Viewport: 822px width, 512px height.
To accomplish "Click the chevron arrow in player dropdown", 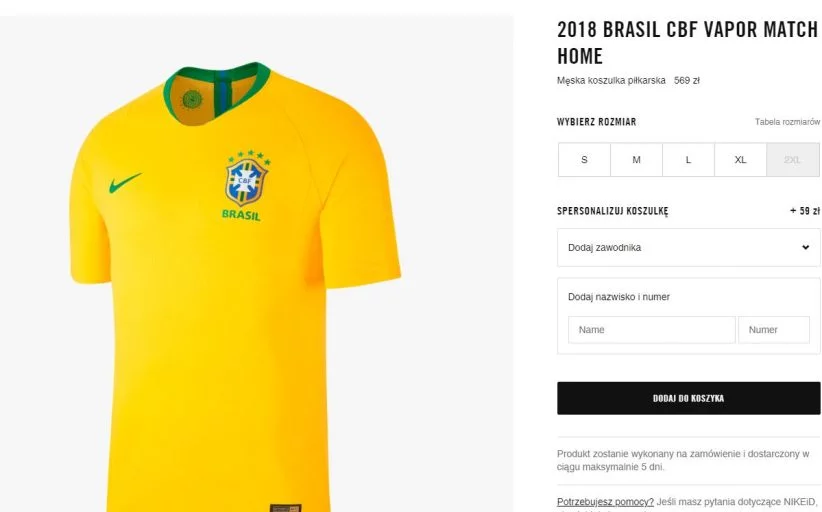I will (805, 247).
